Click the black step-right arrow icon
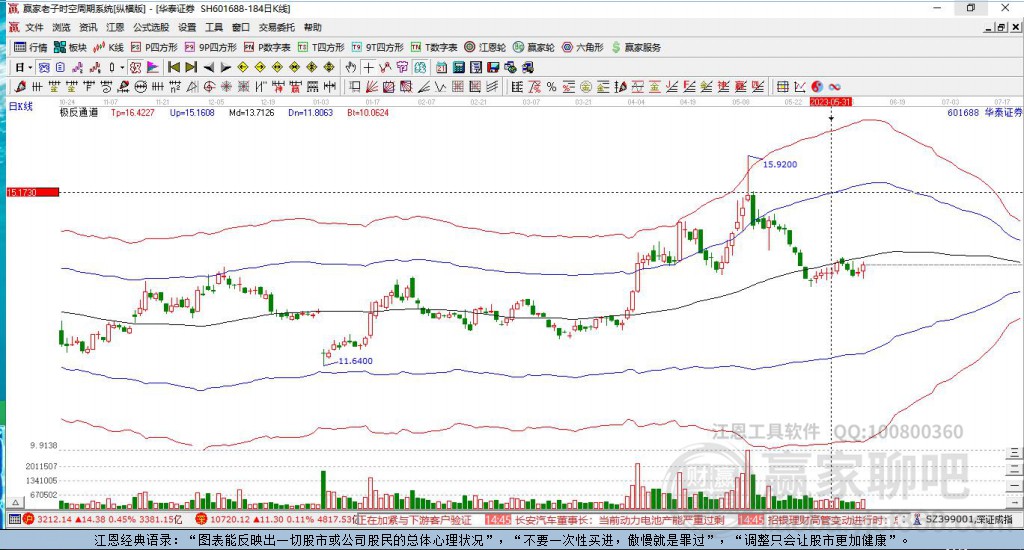 click(x=225, y=67)
